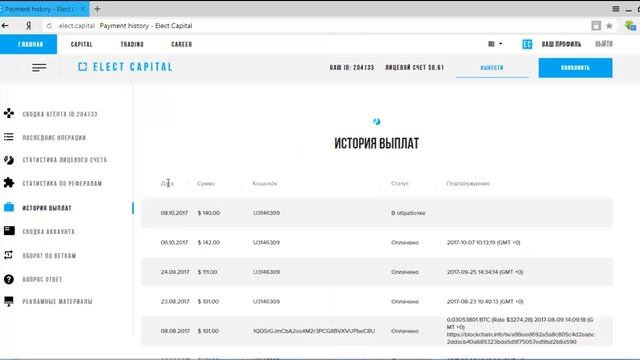This screenshot has width=640, height=360.
Task: Click the Лицевой счет balance text
Action: tap(414, 68)
